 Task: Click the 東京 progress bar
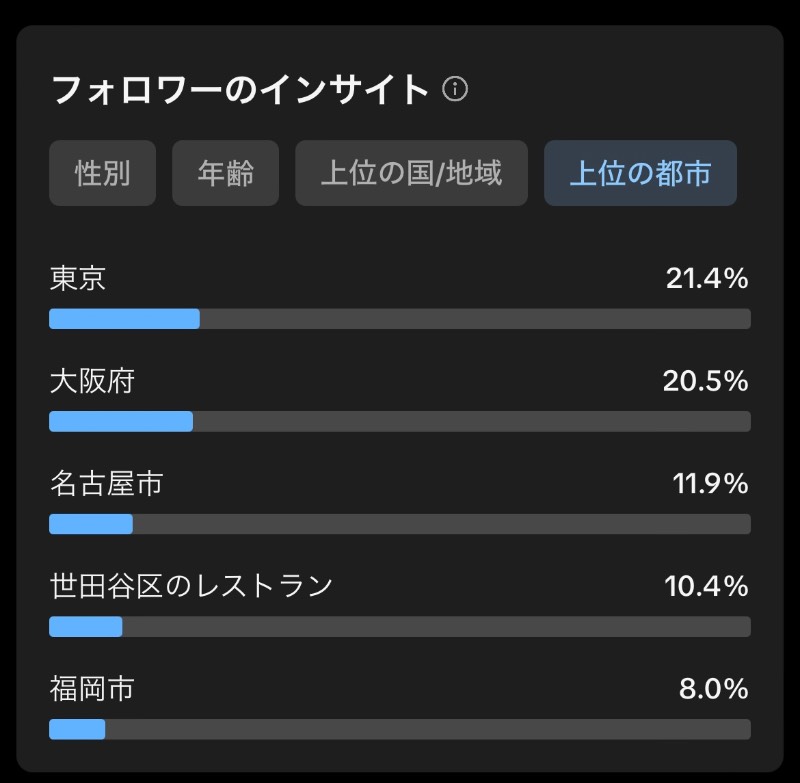click(400, 319)
